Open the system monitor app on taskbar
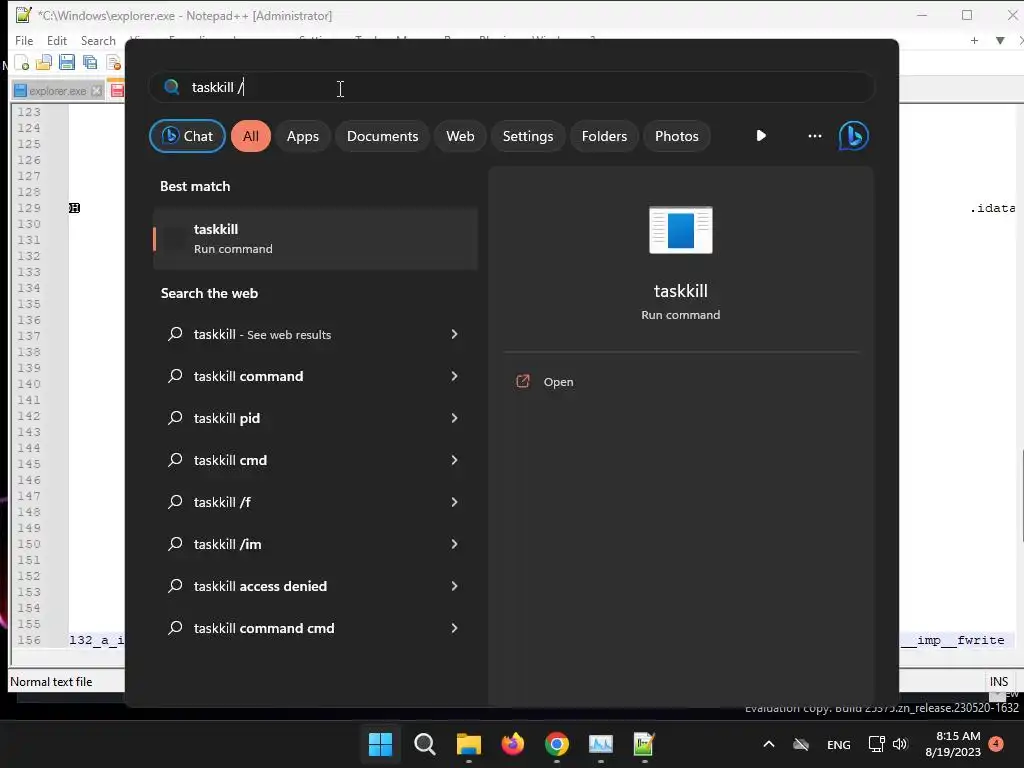This screenshot has width=1024, height=768. click(x=601, y=744)
